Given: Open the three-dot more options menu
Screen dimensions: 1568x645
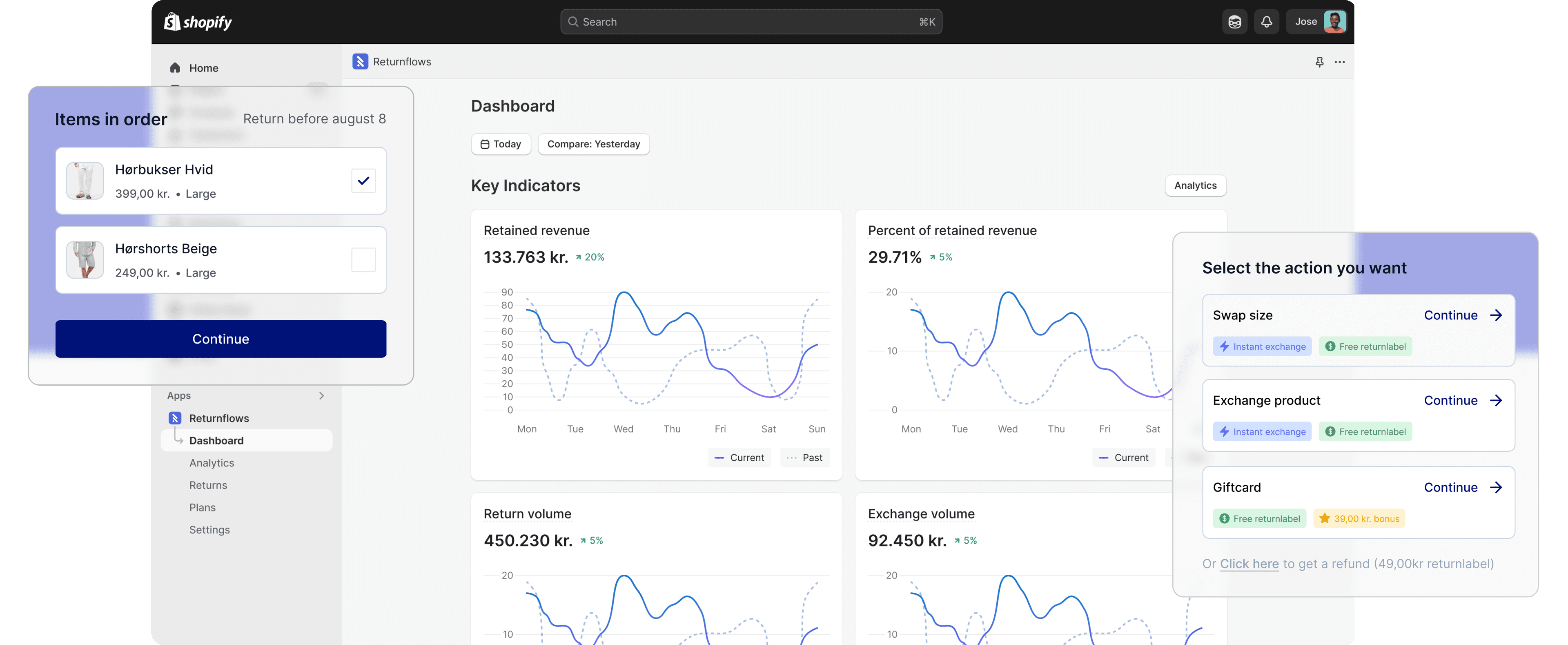Looking at the screenshot, I should [1340, 62].
